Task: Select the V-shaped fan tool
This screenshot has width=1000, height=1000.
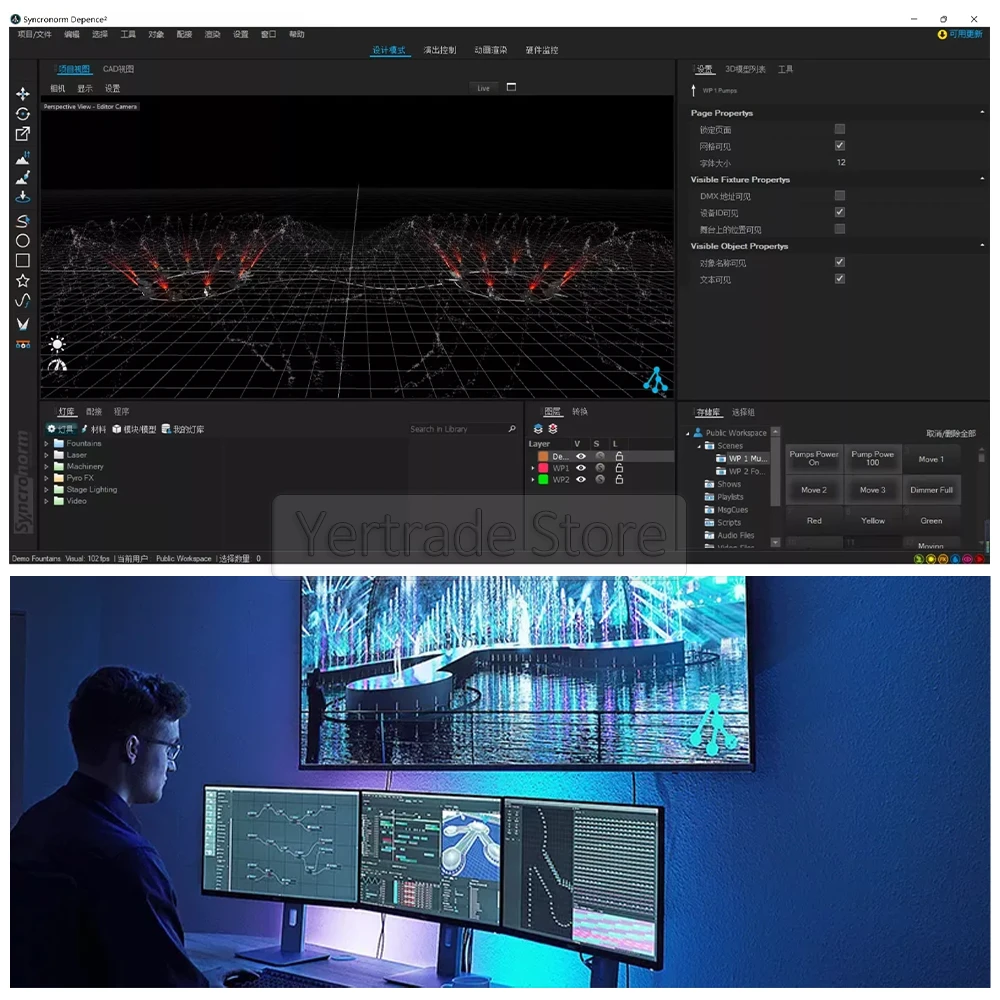Action: click(x=23, y=324)
